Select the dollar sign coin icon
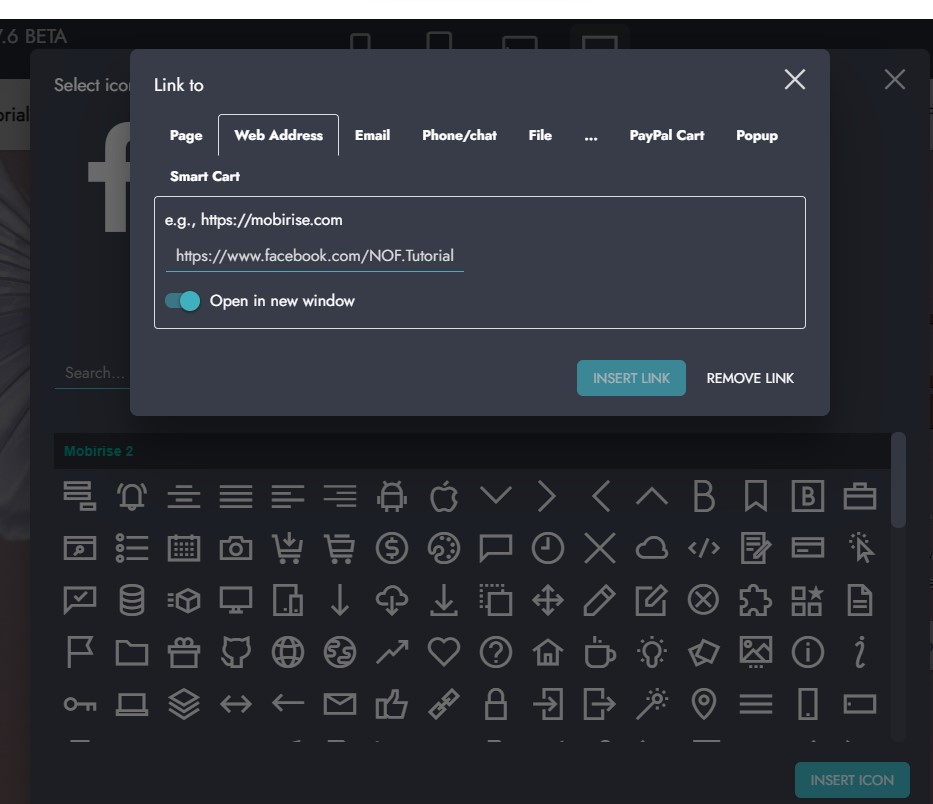Viewport: 933px width, 804px height. tap(392, 548)
